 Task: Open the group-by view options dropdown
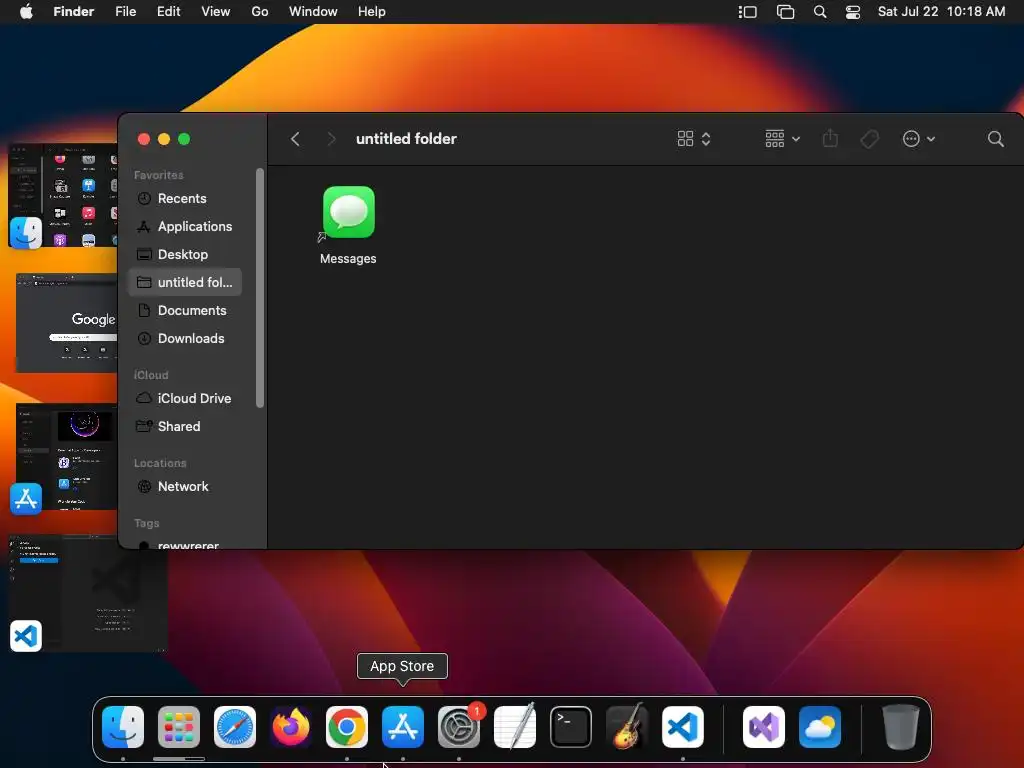(782, 138)
